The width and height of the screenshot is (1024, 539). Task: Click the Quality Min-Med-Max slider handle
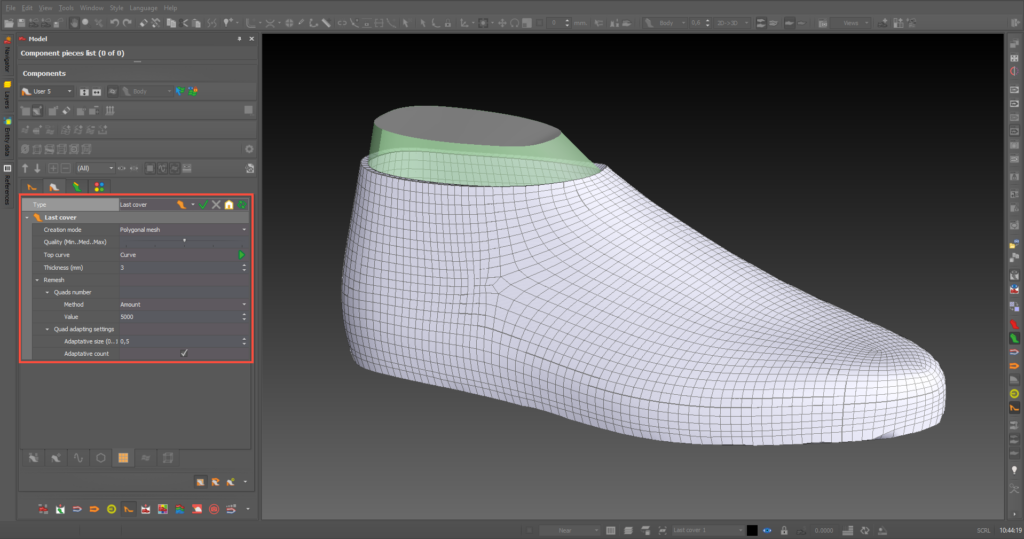pyautogui.click(x=184, y=241)
